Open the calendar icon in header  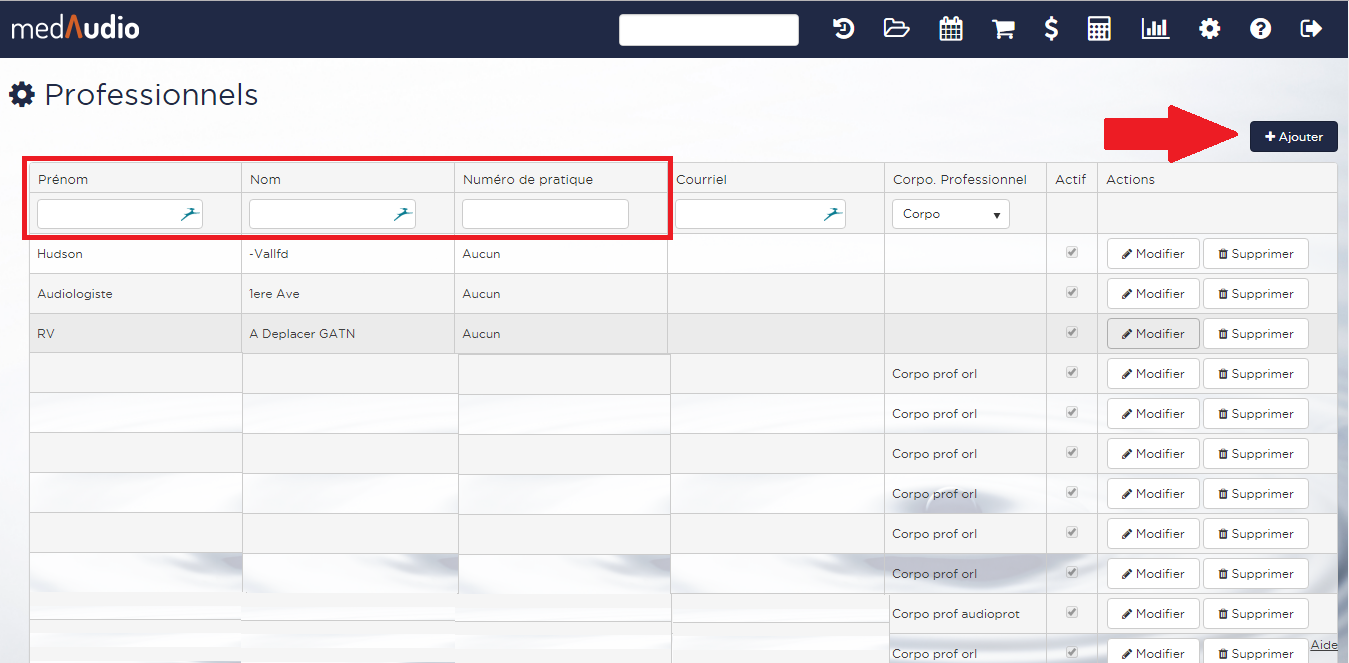click(950, 29)
